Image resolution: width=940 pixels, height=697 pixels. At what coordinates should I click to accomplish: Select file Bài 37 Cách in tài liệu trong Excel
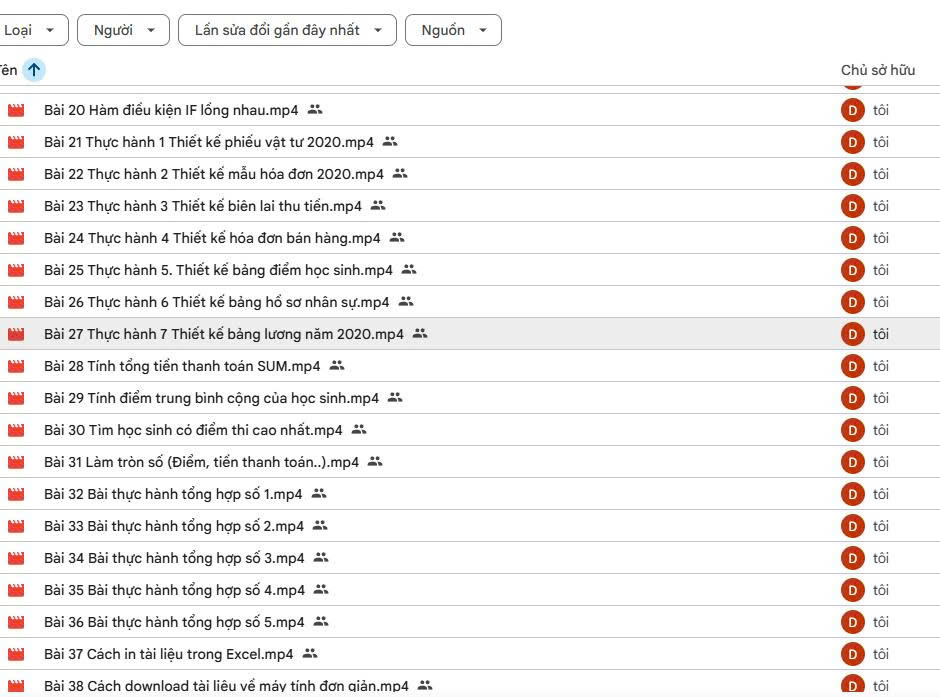(168, 654)
